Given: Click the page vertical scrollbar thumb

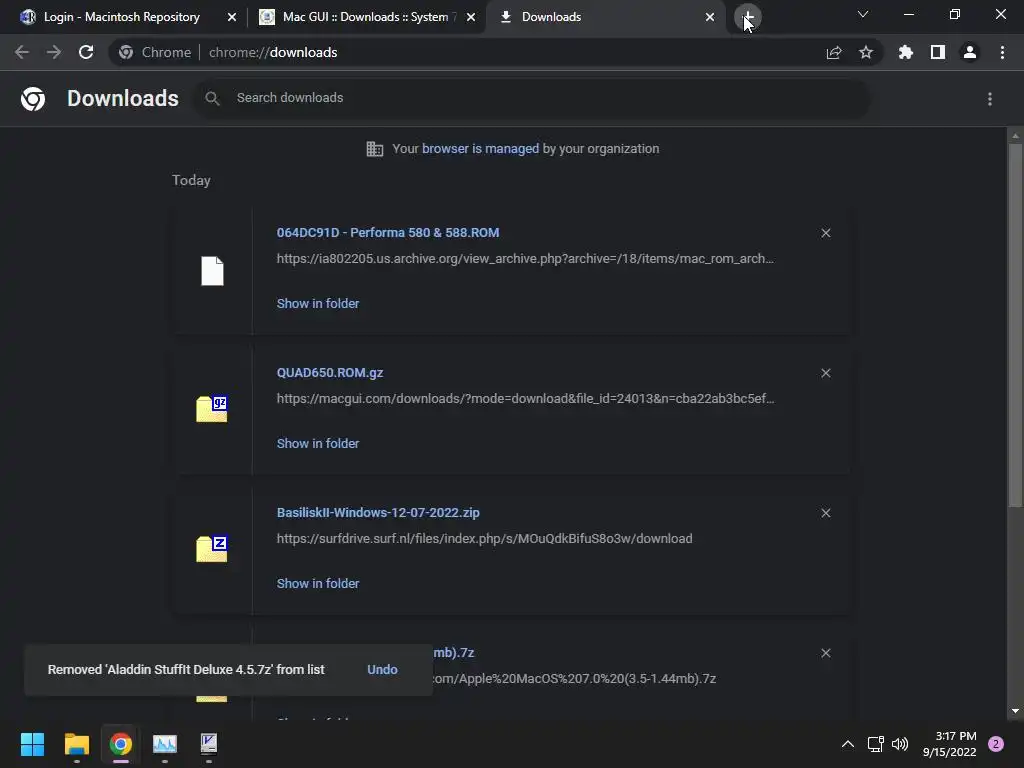Looking at the screenshot, I should 1015,324.
